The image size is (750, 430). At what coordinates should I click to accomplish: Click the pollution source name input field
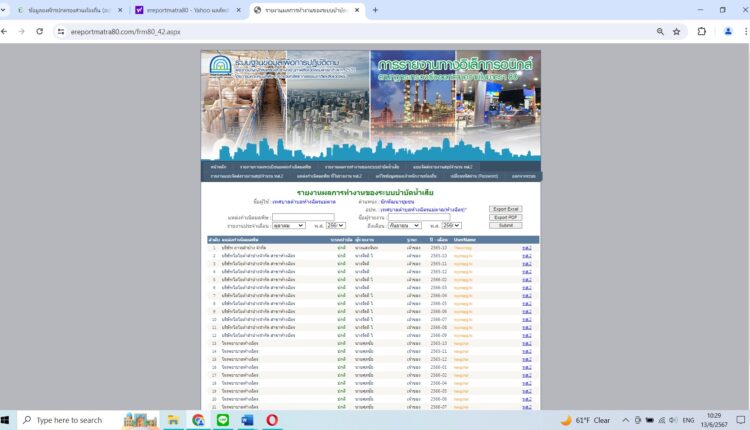coord(303,217)
